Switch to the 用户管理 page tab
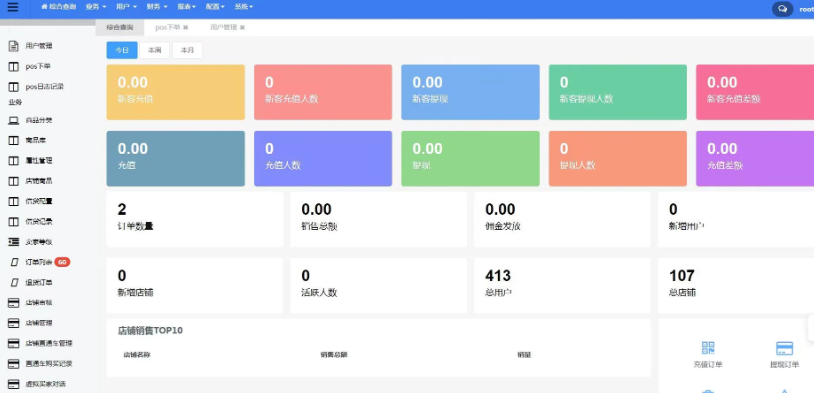The width and height of the screenshot is (814, 393). click(223, 27)
